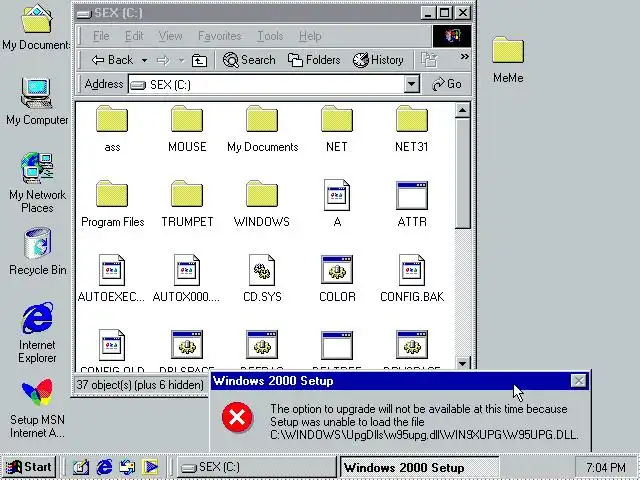640x480 pixels.
Task: Open My Network Places desktop icon
Action: click(x=37, y=182)
